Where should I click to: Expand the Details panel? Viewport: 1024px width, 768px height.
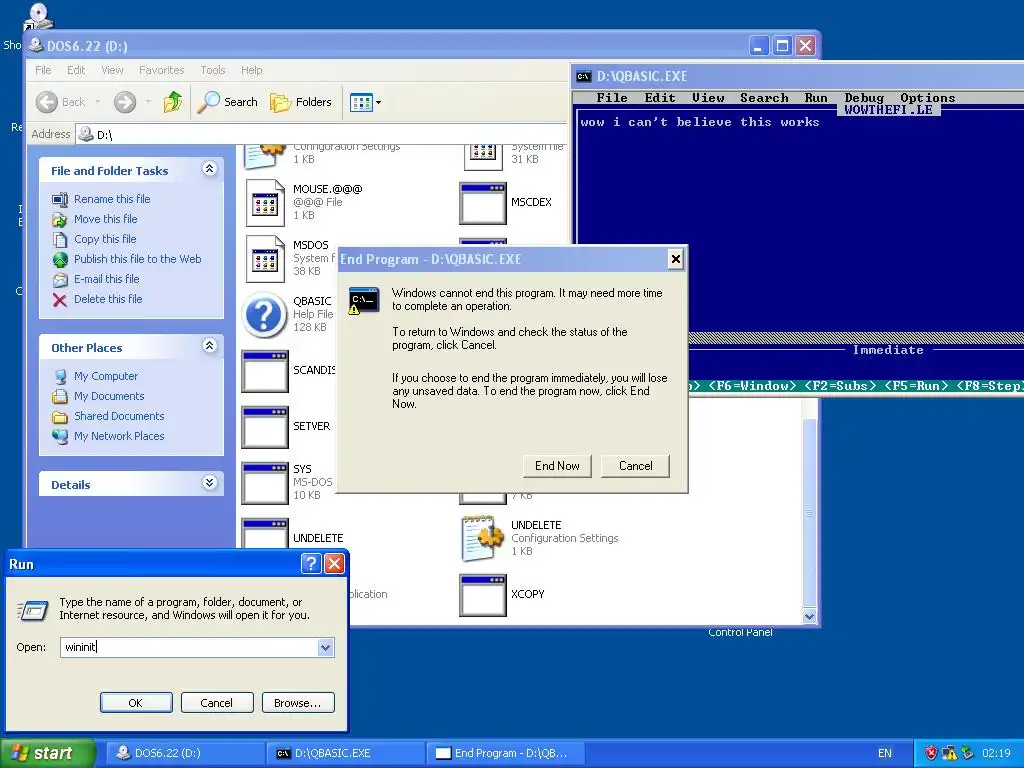(x=210, y=483)
